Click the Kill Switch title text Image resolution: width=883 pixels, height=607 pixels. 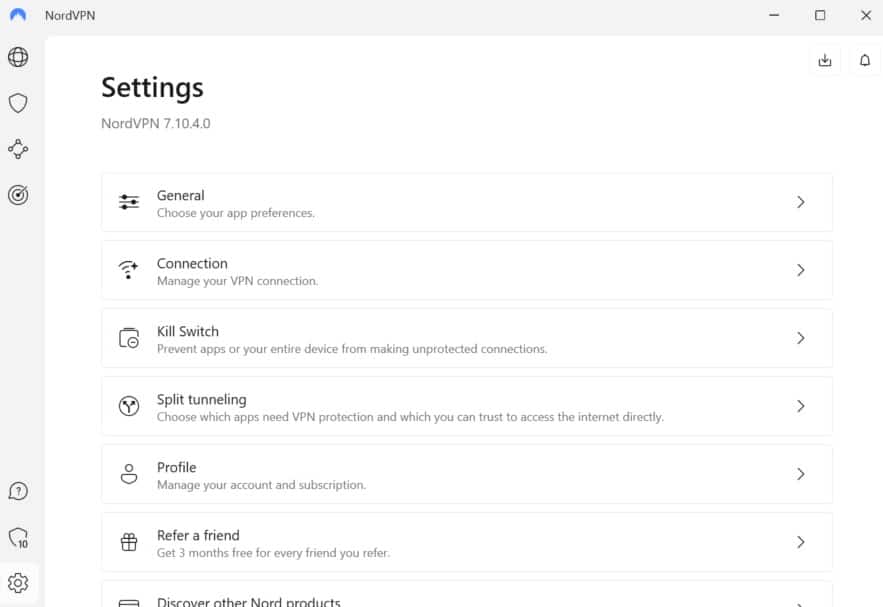(x=188, y=332)
